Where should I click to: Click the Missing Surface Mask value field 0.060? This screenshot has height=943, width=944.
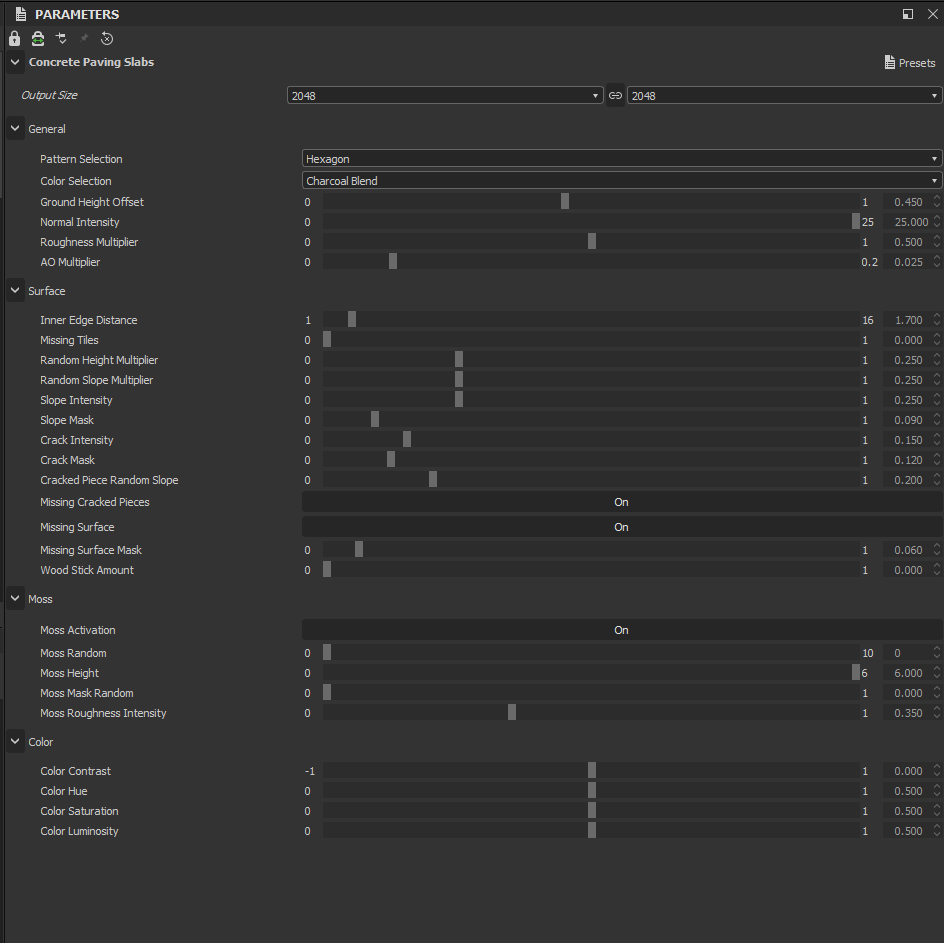(x=908, y=550)
